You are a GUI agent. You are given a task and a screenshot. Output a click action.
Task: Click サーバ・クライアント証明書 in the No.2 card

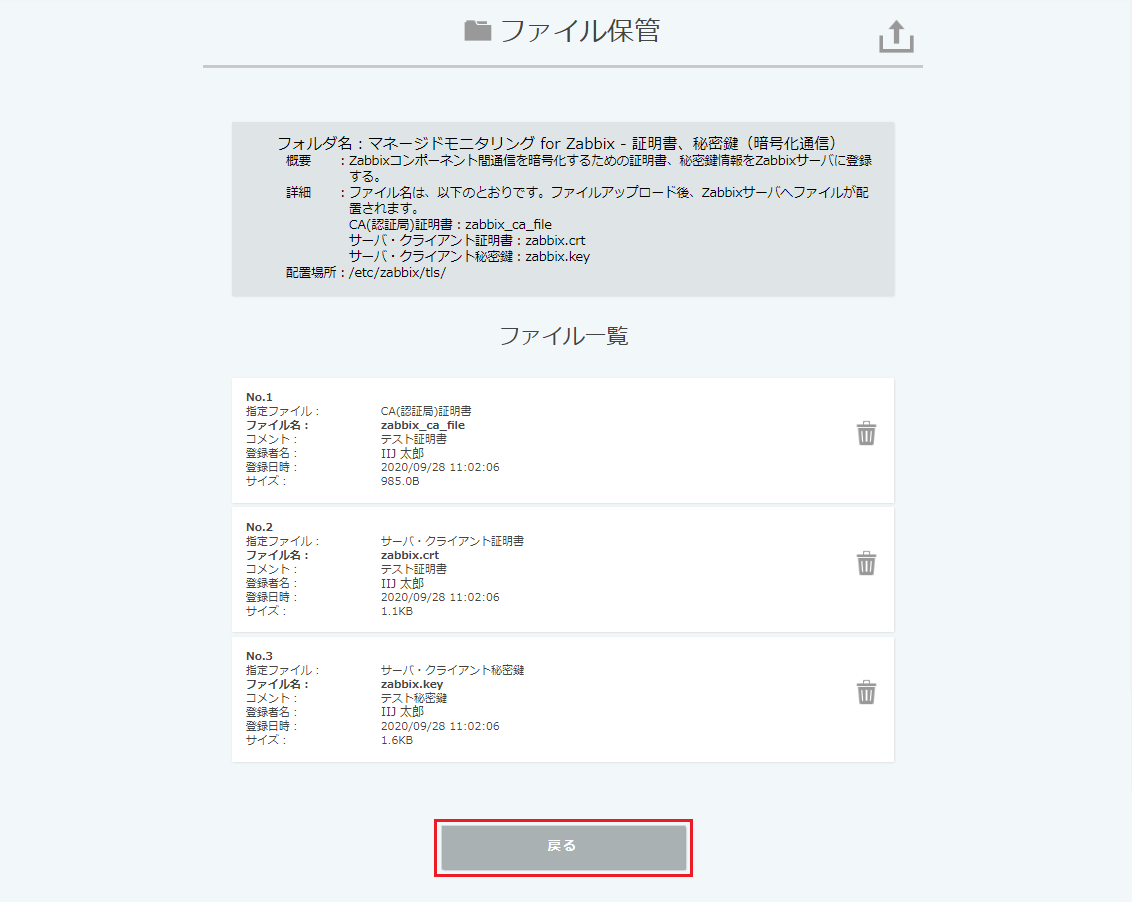coord(452,541)
